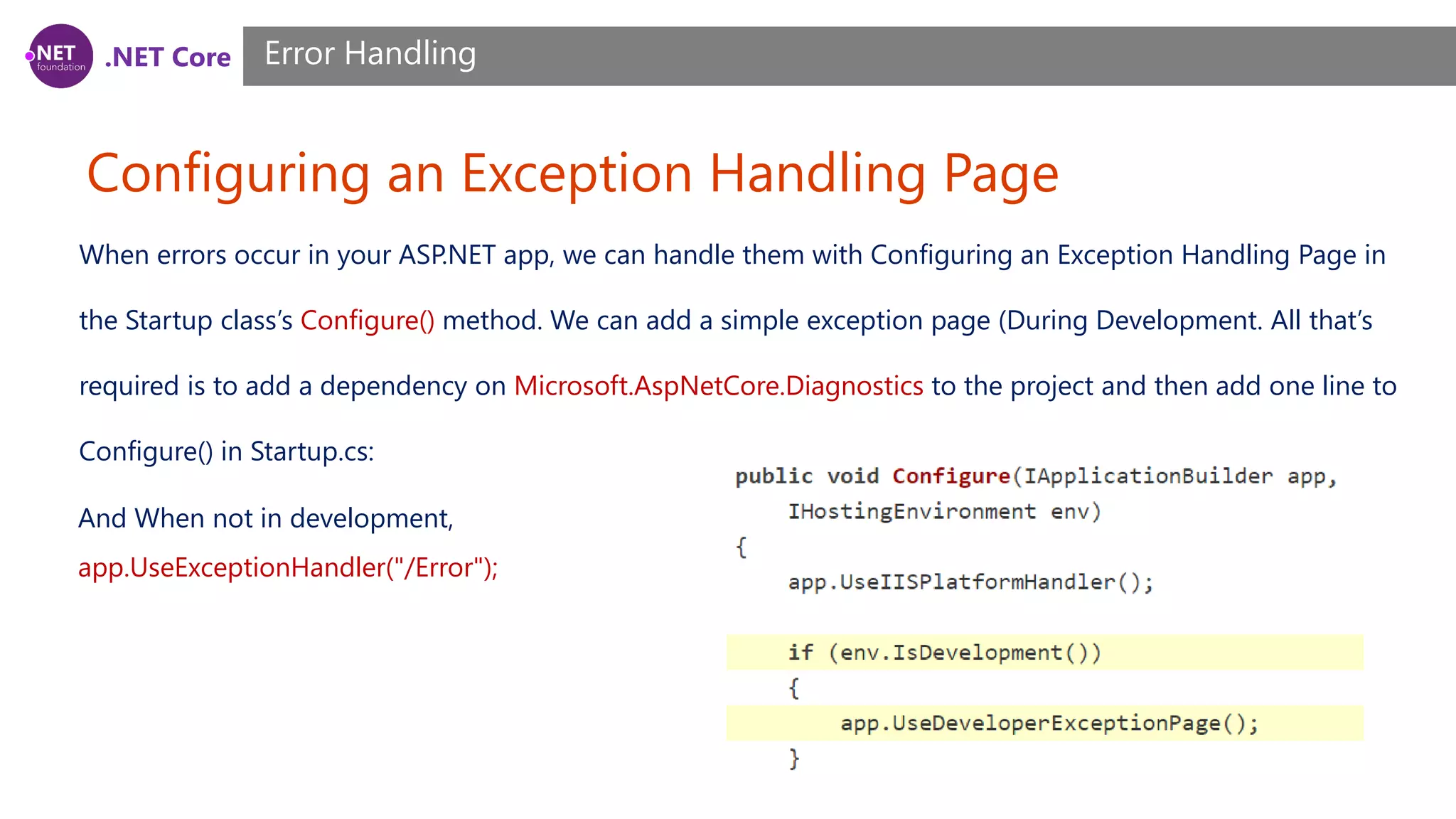
Task: Click the red Configure() method text
Action: click(367, 321)
